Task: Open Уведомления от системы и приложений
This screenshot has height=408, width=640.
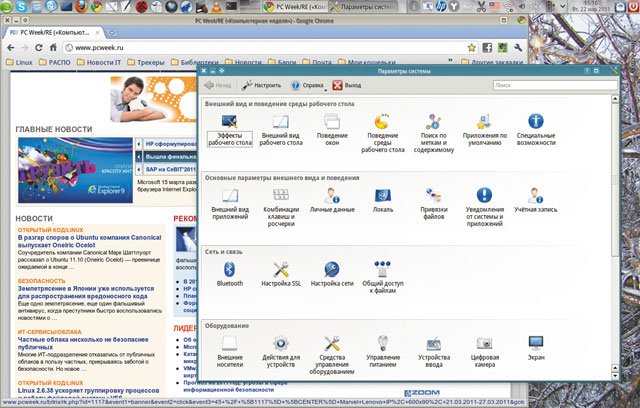Action: tap(484, 208)
